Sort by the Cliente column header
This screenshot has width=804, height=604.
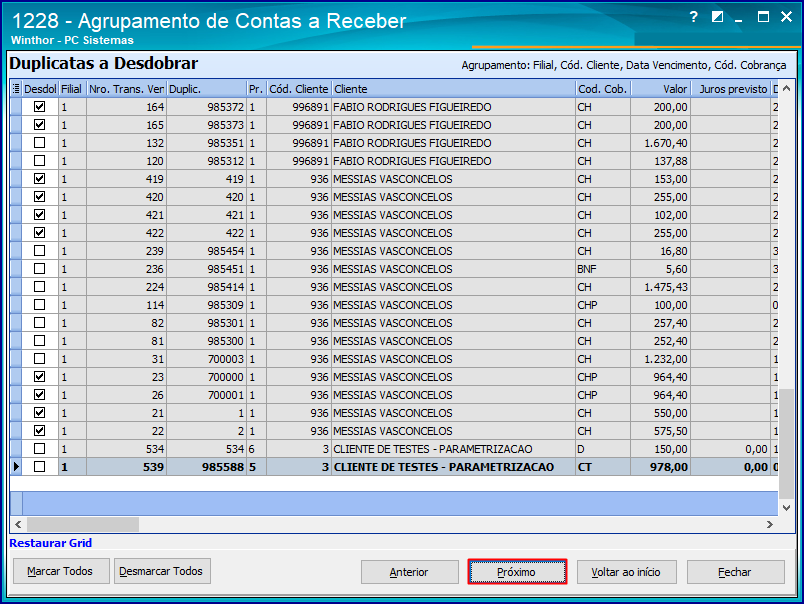(x=454, y=89)
